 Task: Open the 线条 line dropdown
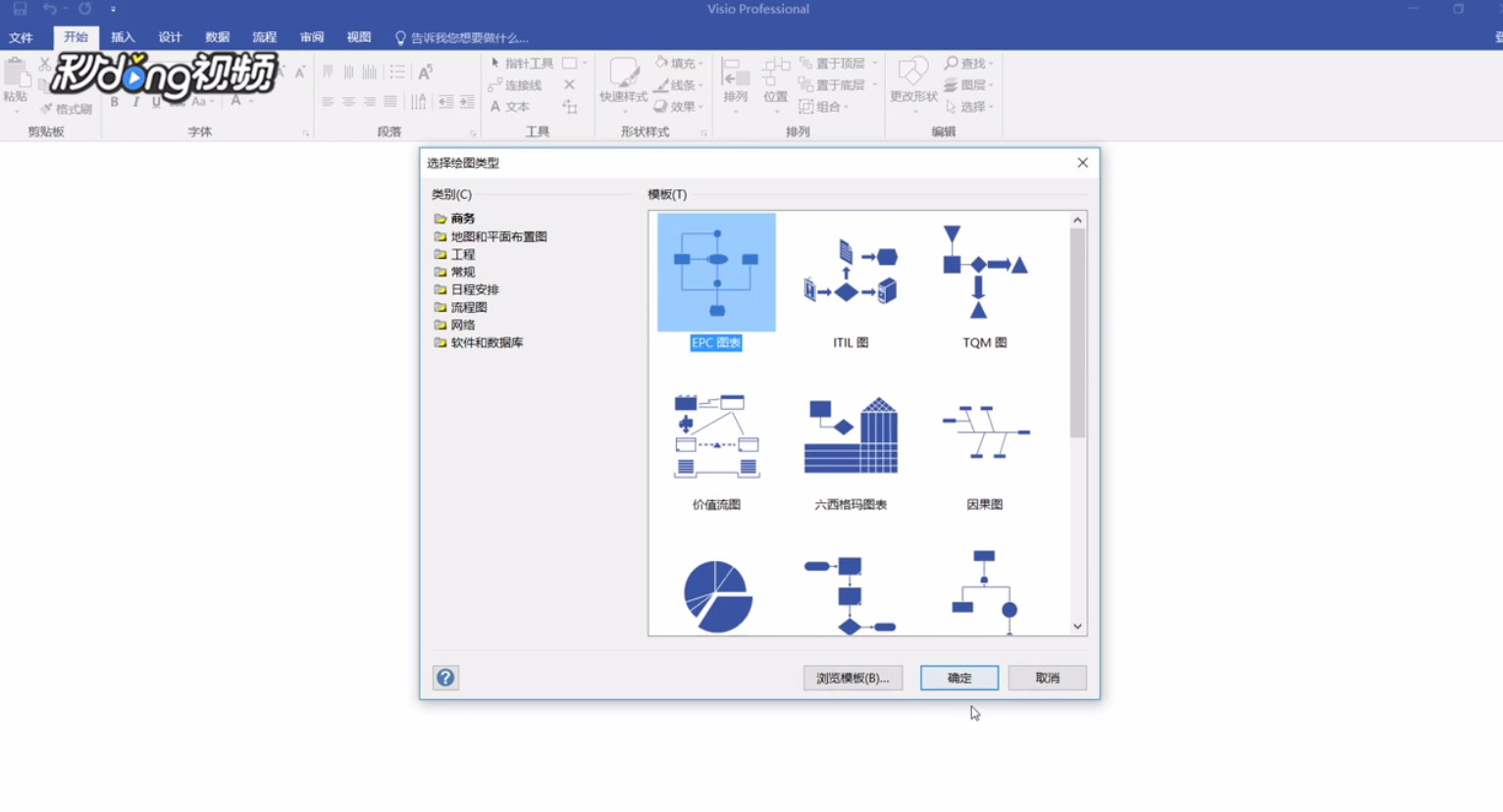point(679,85)
